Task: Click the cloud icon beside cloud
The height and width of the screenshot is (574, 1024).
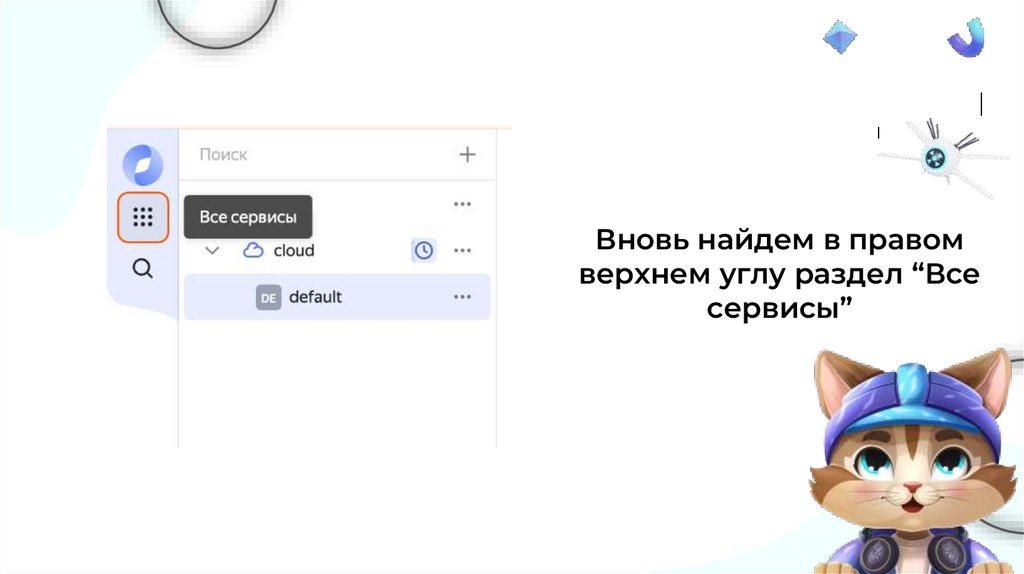Action: (253, 250)
